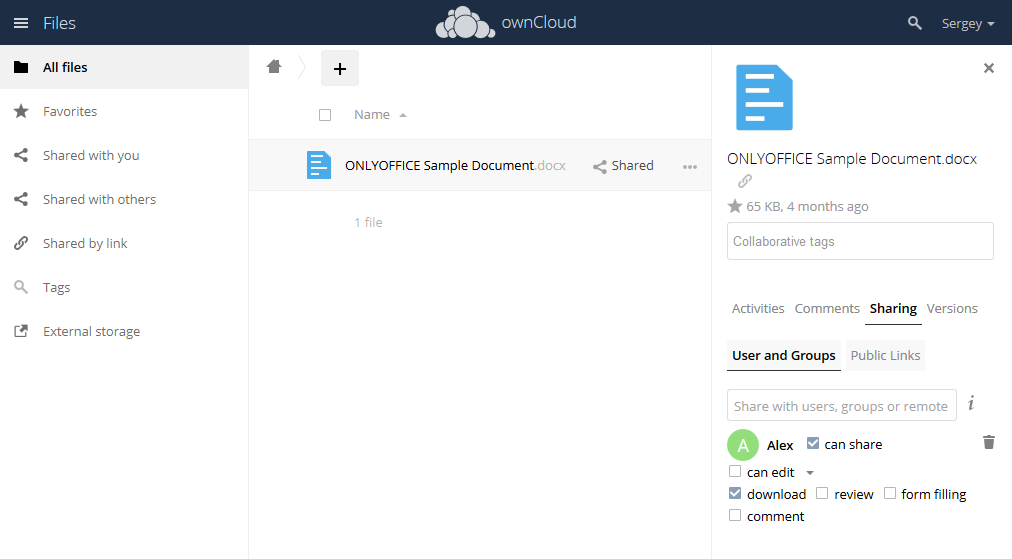This screenshot has width=1012, height=559.
Task: Sort files by Name column
Action: pos(372,115)
